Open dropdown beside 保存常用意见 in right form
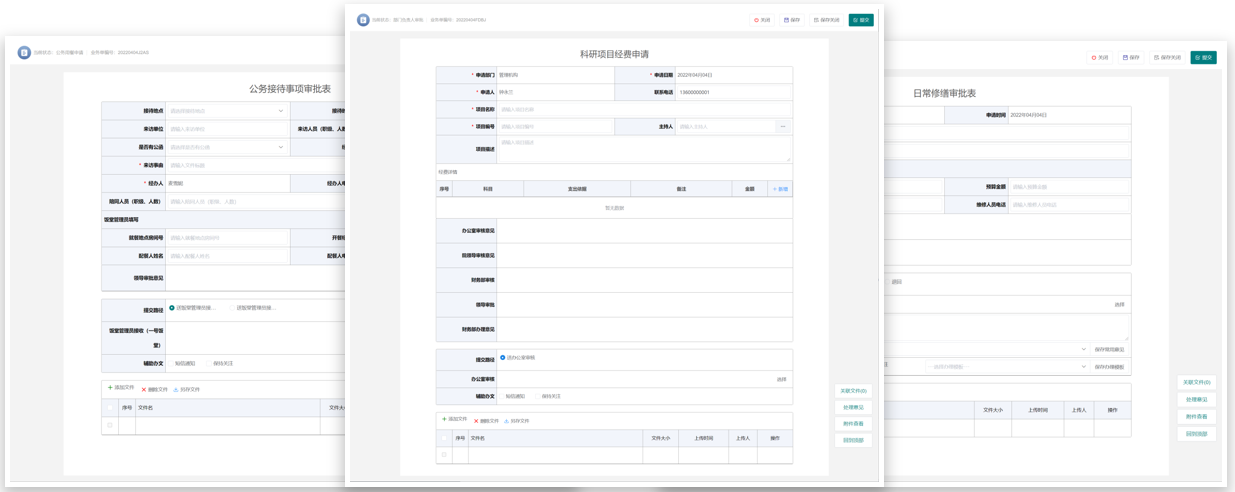Viewport: 1235px width, 492px height. (1083, 350)
